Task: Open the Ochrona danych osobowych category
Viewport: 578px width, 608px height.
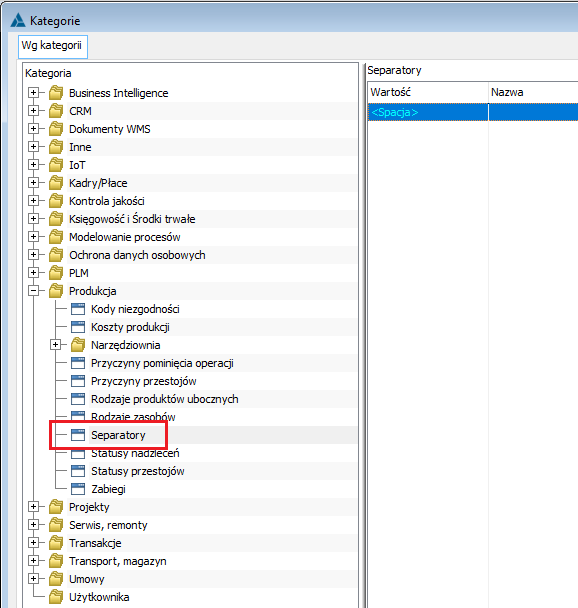Action: point(137,255)
